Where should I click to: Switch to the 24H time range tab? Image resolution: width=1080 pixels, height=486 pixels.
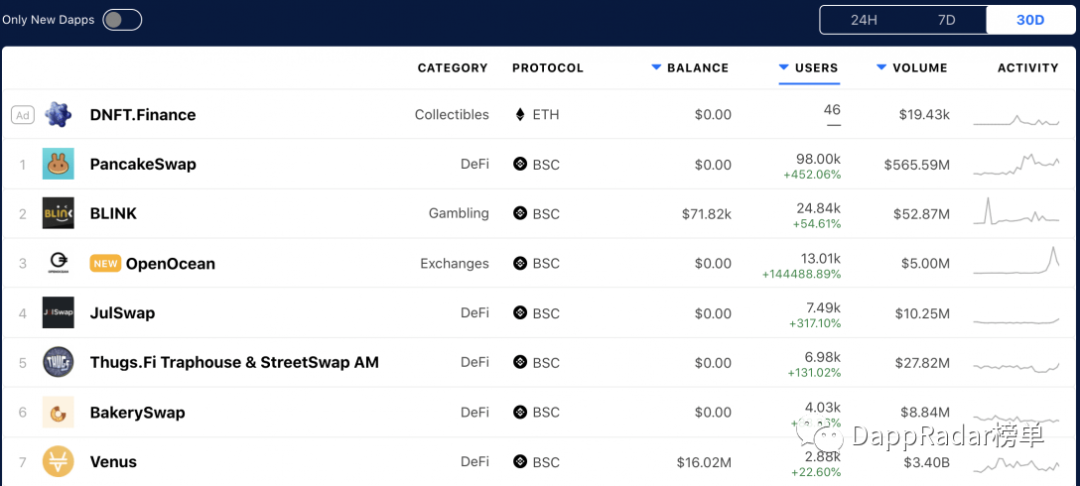click(x=863, y=20)
